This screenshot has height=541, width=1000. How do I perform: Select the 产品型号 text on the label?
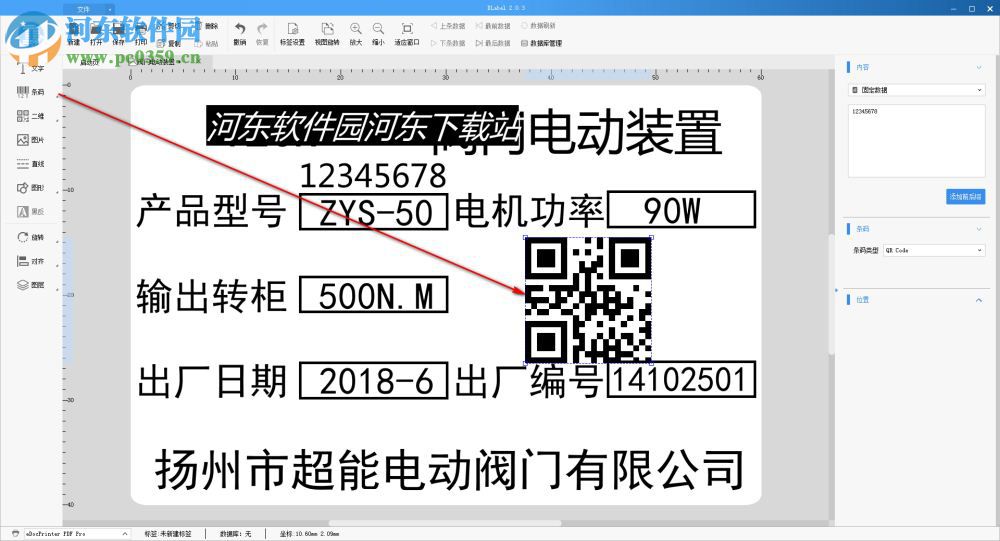pyautogui.click(x=210, y=211)
